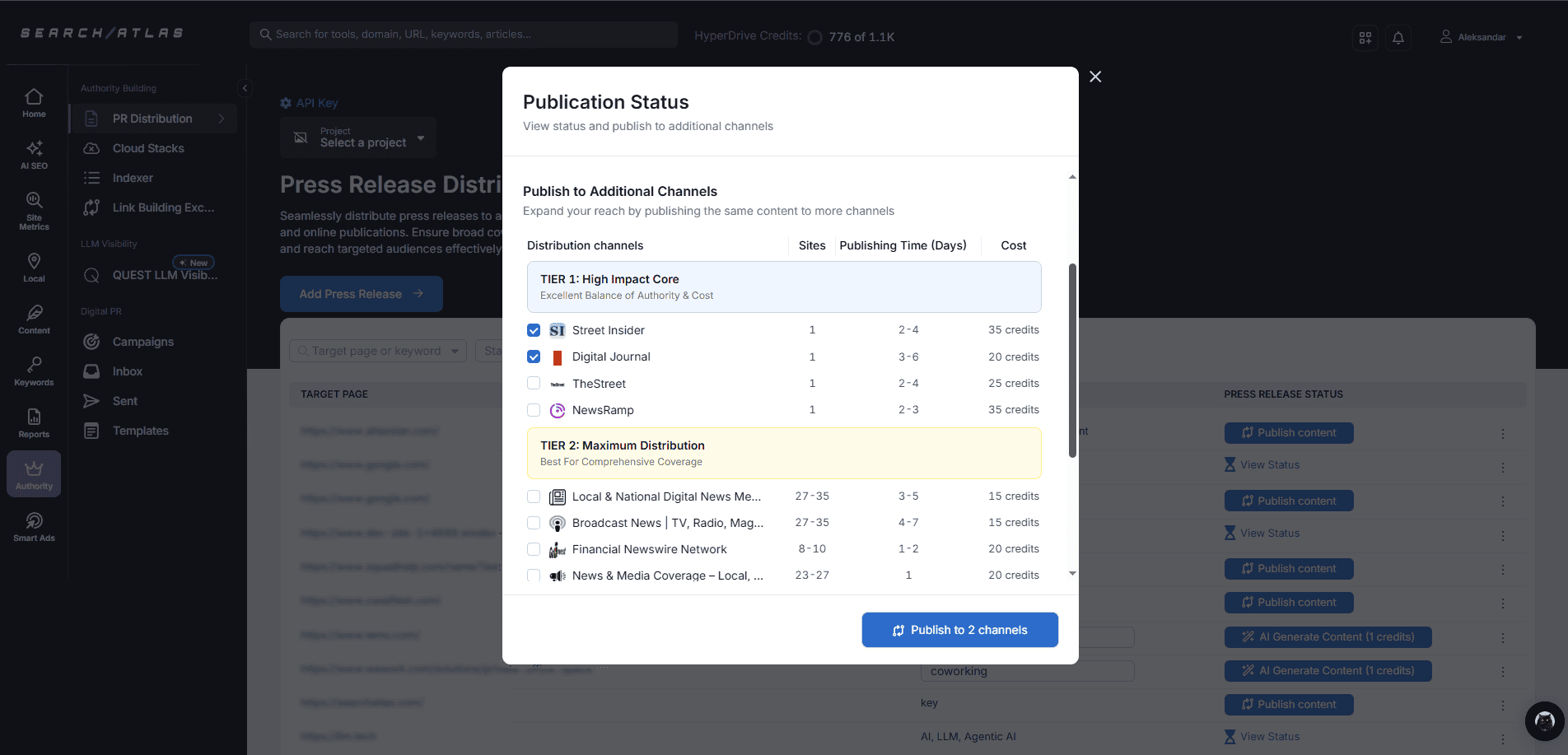Select Campaigns in Digital PR menu

143,342
